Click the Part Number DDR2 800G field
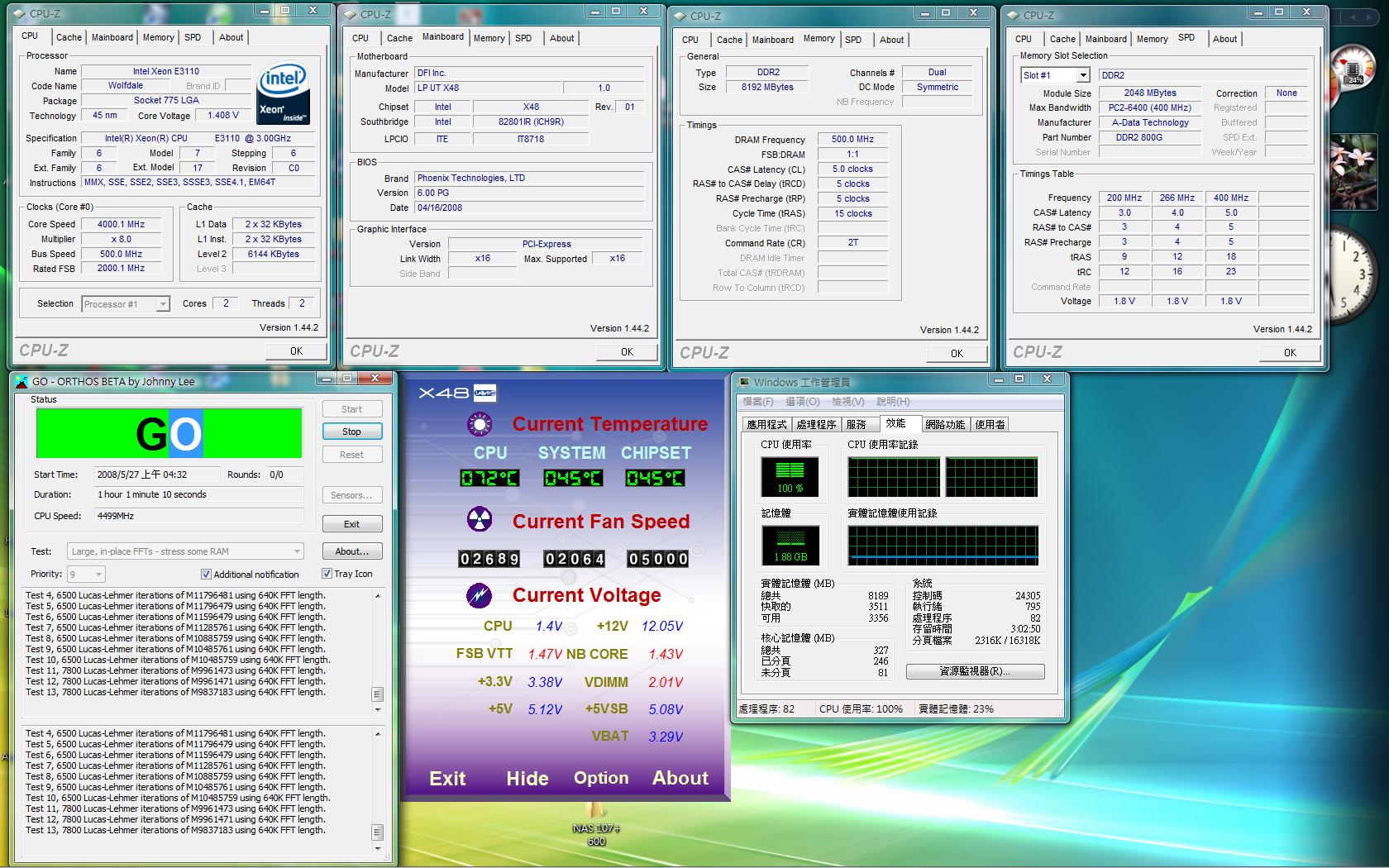The height and width of the screenshot is (868, 1389). [1150, 137]
